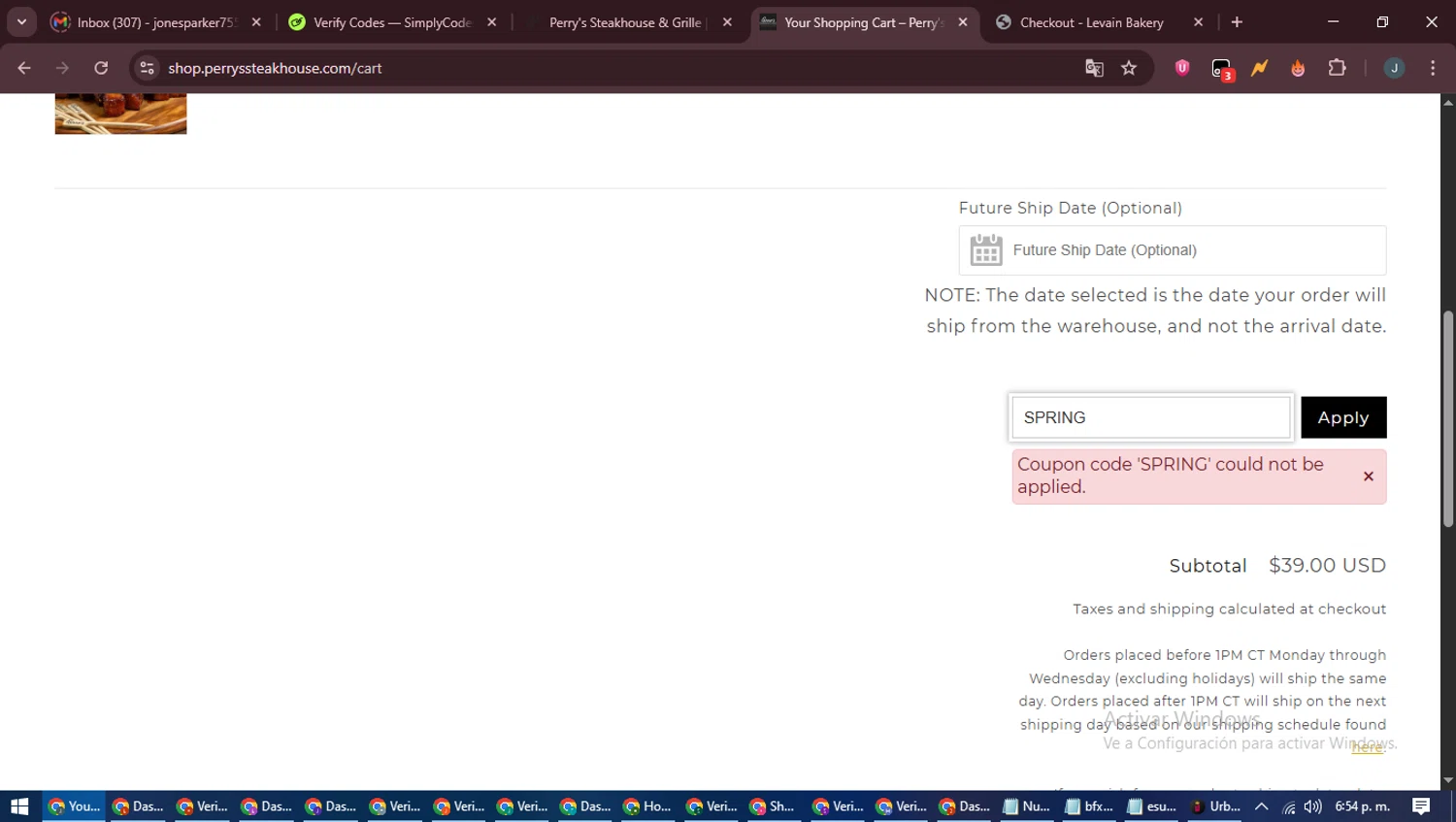Screen dimensions: 1456x822
Task: Bookmark this page with the star
Action: click(1129, 68)
